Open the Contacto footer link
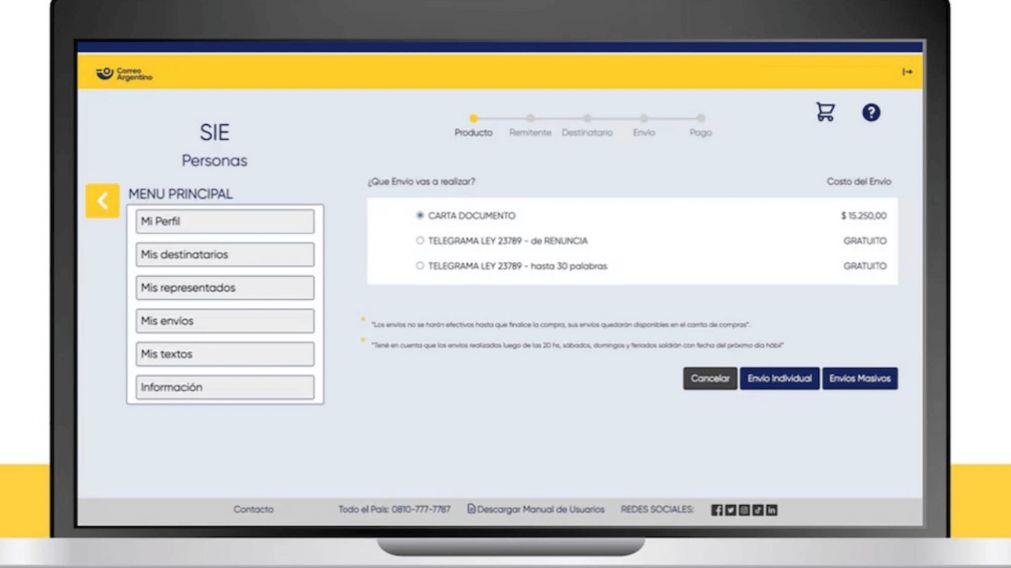 click(253, 509)
